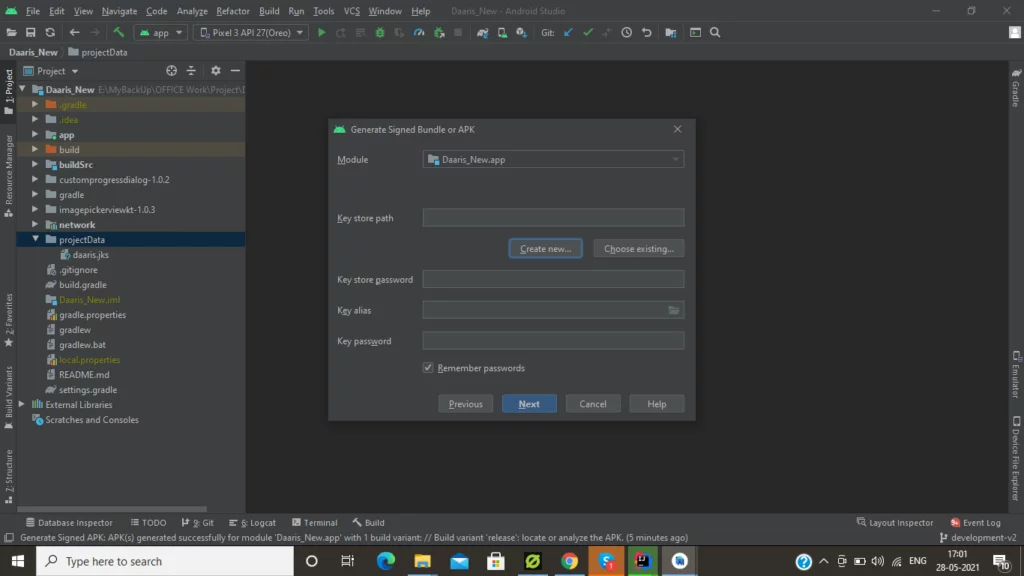Toggle the Remember passwords checkbox
This screenshot has width=1024, height=576.
(428, 368)
